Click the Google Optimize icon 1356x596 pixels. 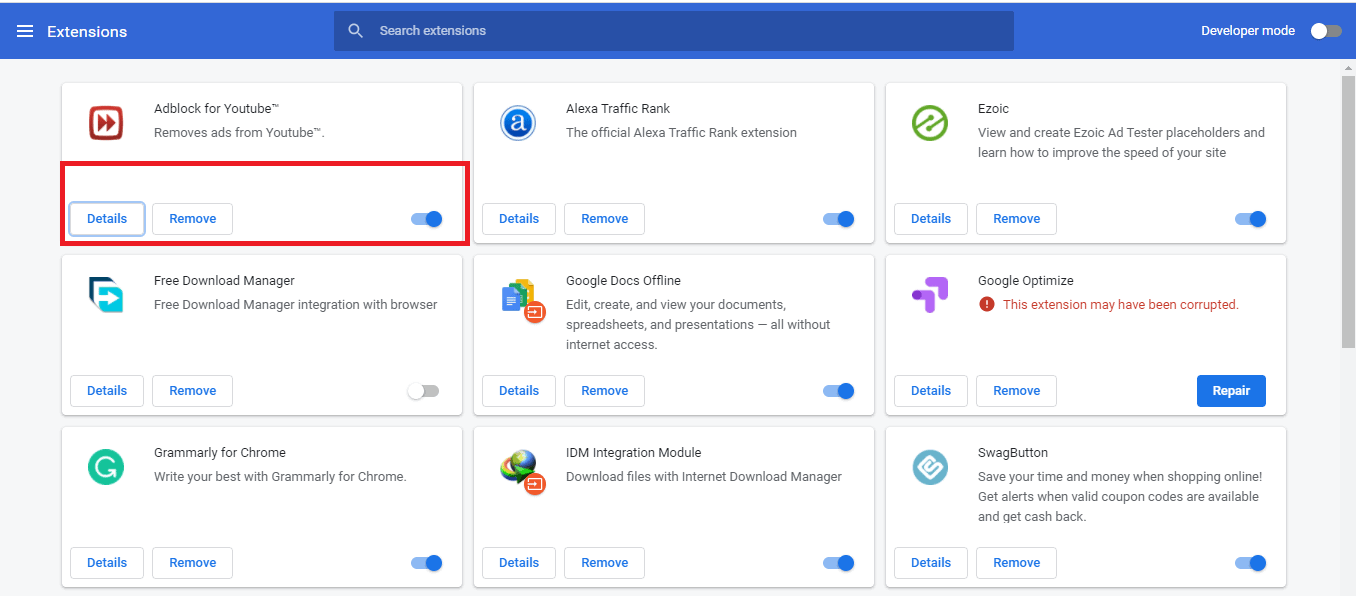(x=929, y=295)
